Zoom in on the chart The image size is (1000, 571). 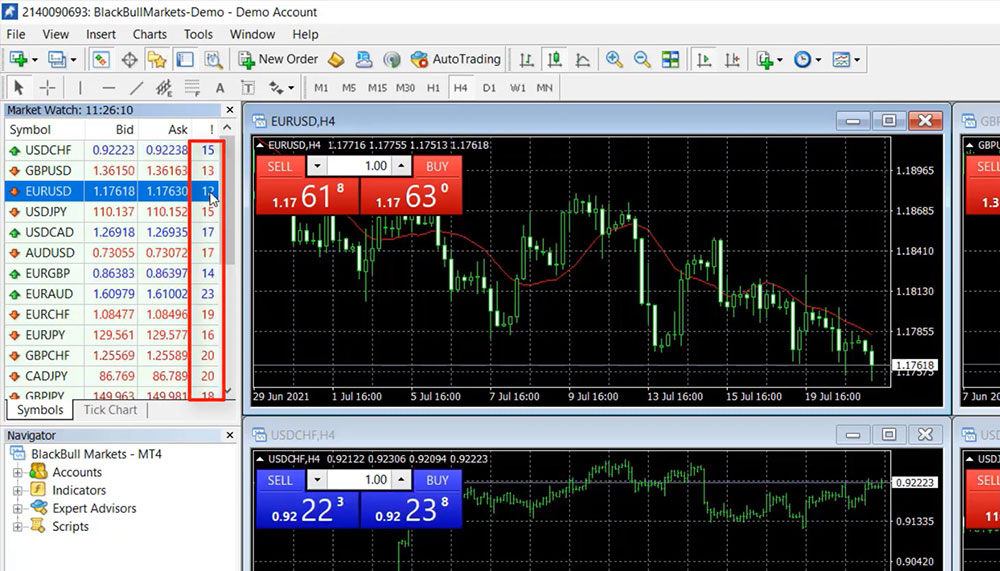point(614,59)
